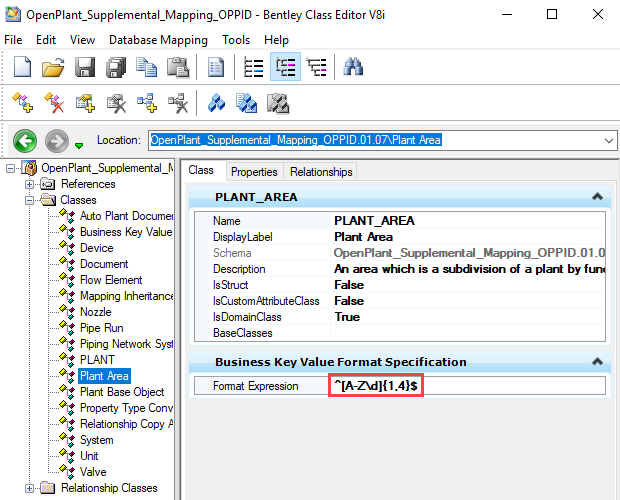Screen dimensions: 620x500
Task: Click the Delete Class icon with red X
Action: pyautogui.click(x=54, y=103)
